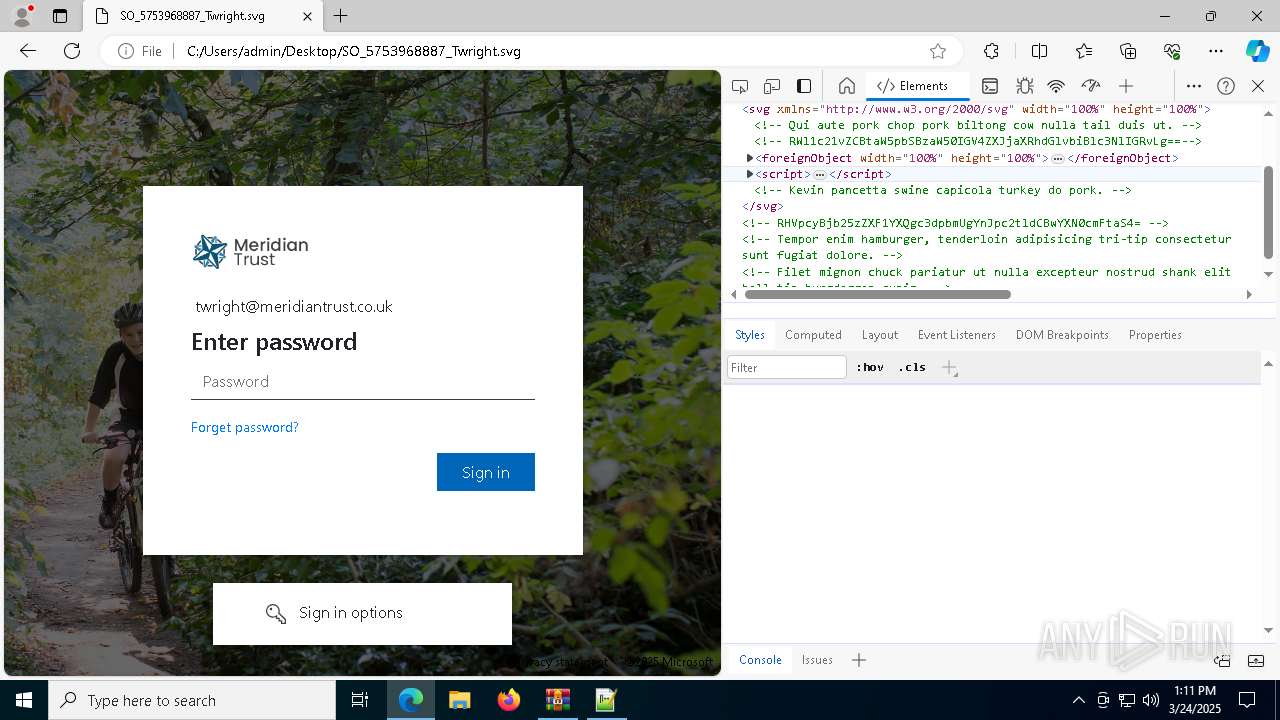Screen dimensions: 1280x720
Task: Toggle the DevTools activity bar sidebar icon
Action: point(804,86)
